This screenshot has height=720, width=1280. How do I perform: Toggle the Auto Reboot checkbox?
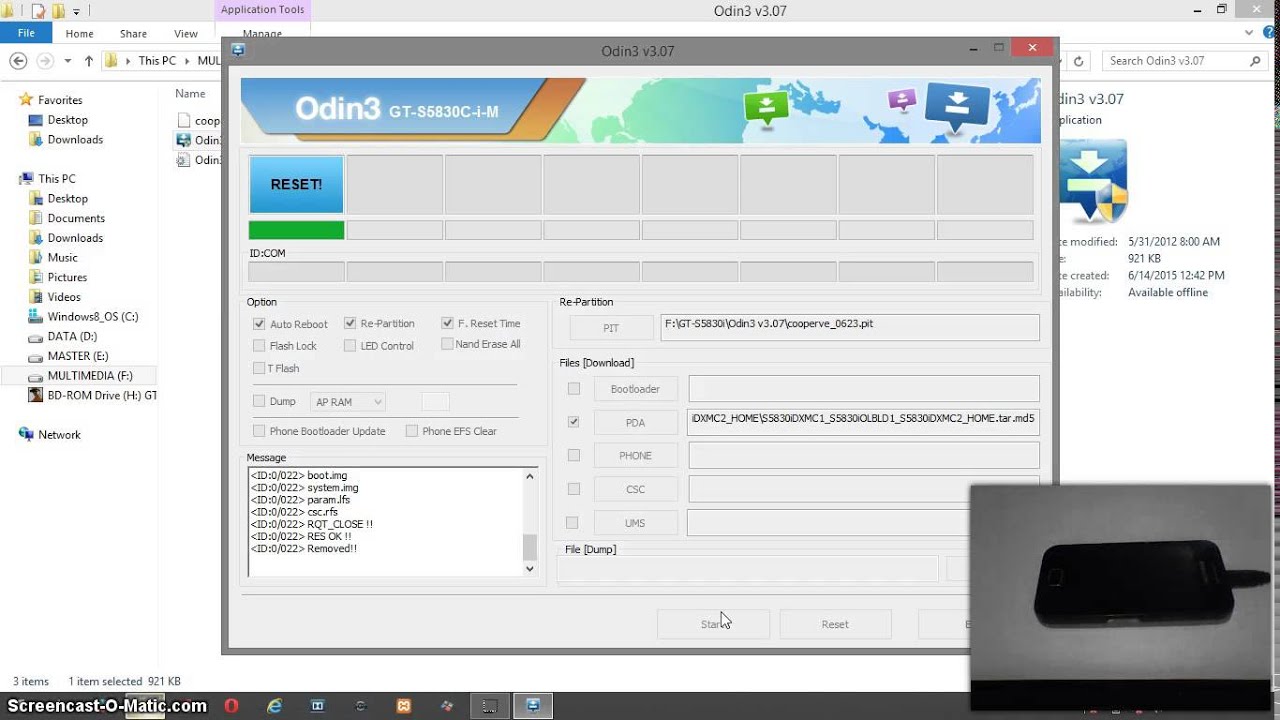click(x=259, y=324)
